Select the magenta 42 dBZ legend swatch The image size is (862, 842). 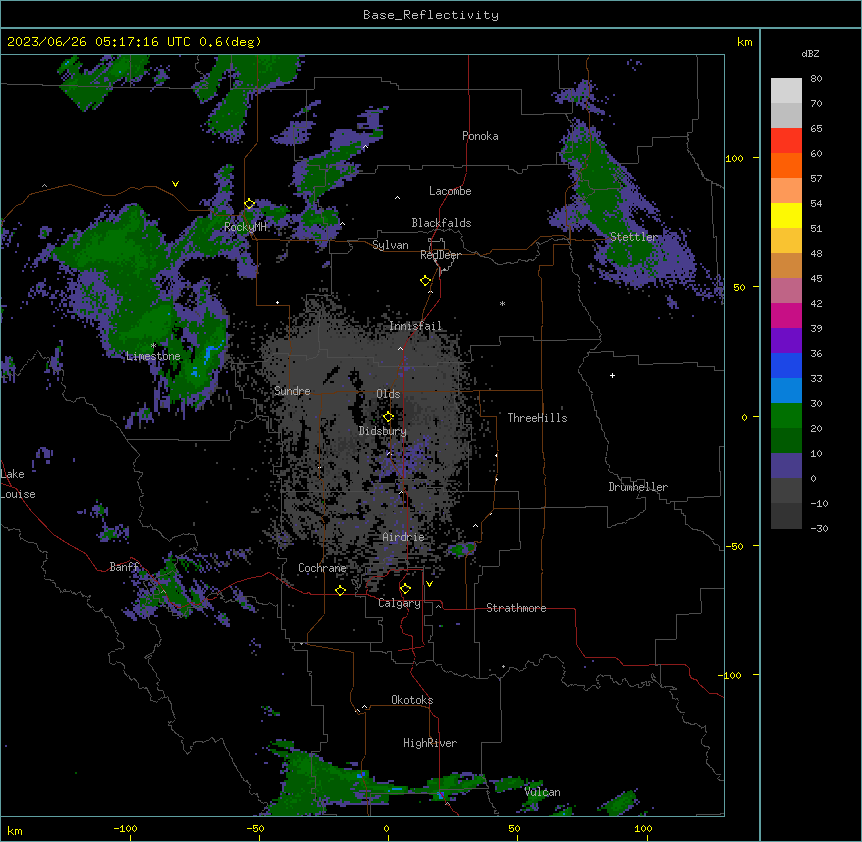[x=786, y=315]
